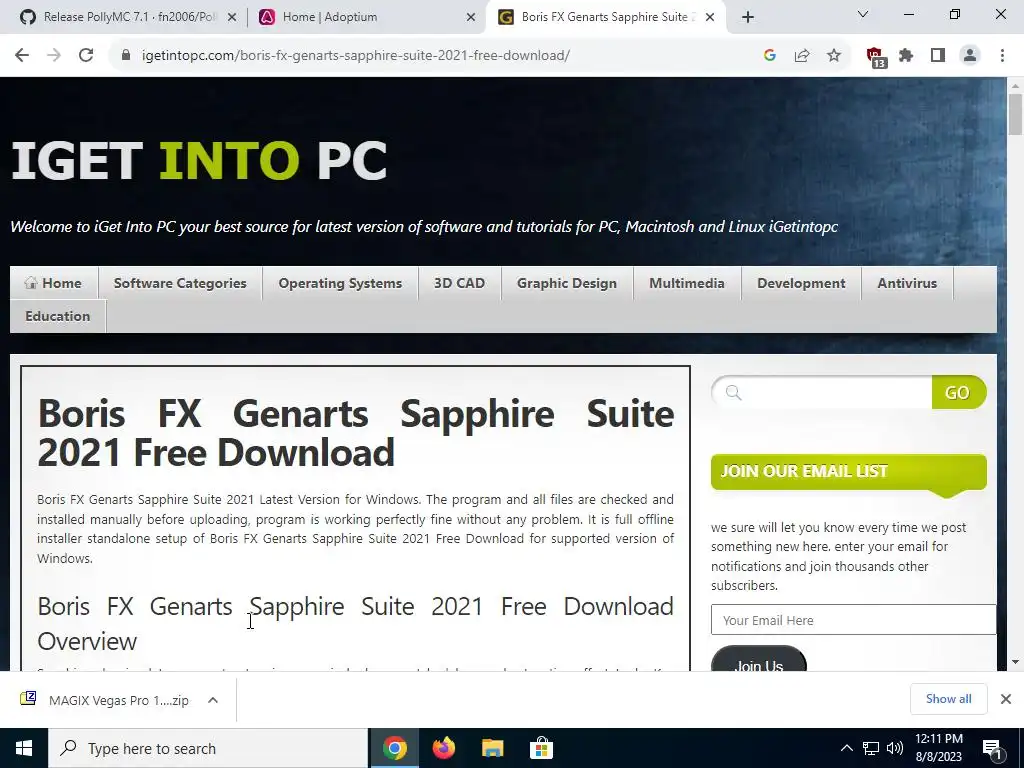Screen dimensions: 1024x768
Task: Open the Windows Start menu
Action: click(24, 748)
